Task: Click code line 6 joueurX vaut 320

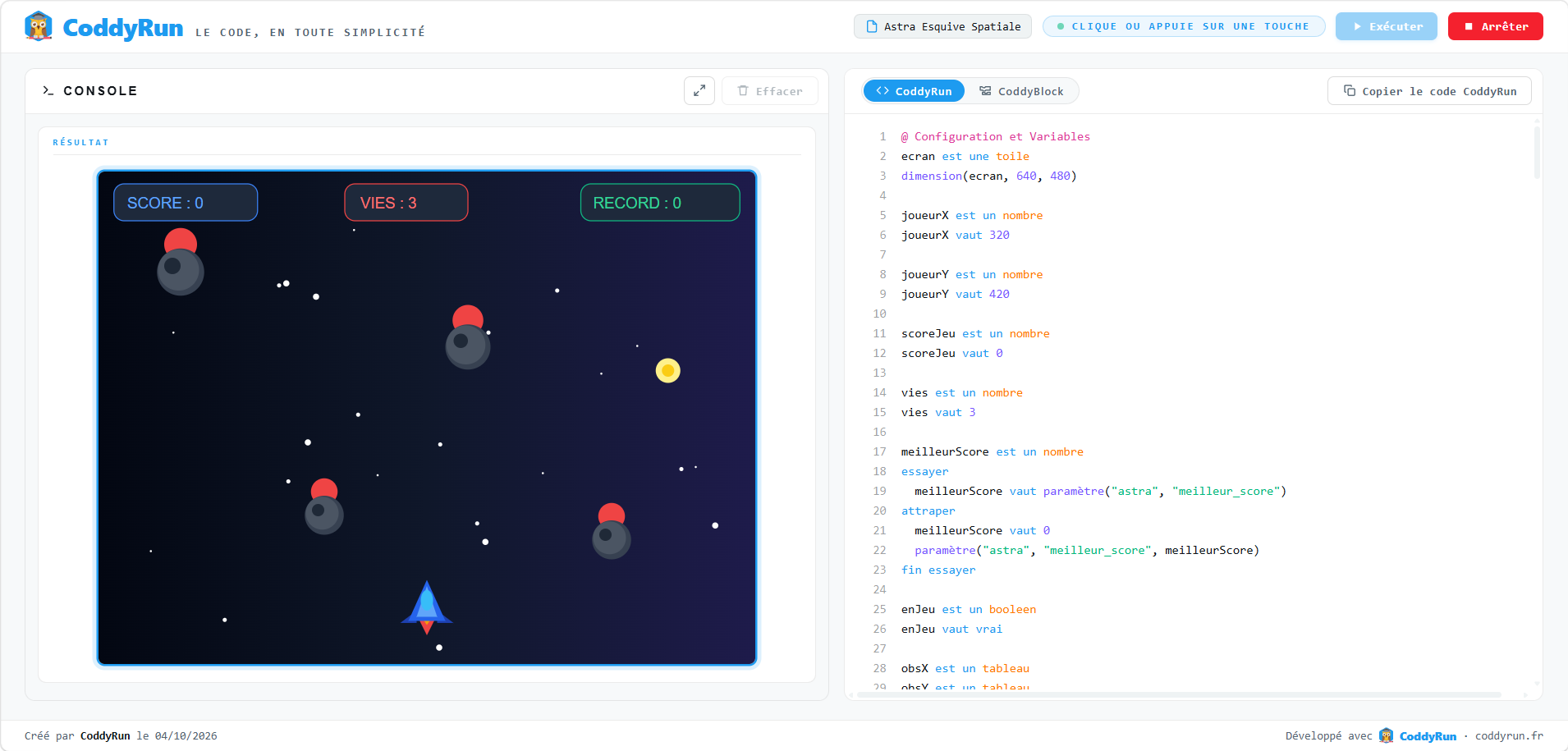Action: [x=956, y=236]
